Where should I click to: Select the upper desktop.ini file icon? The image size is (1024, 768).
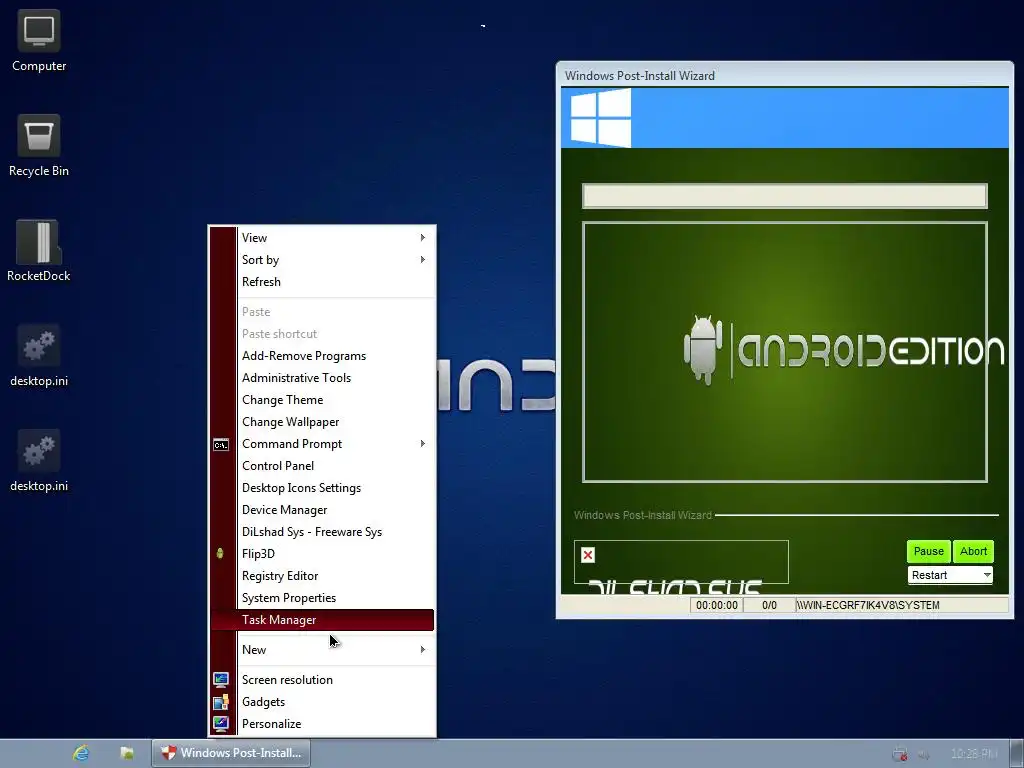click(39, 356)
